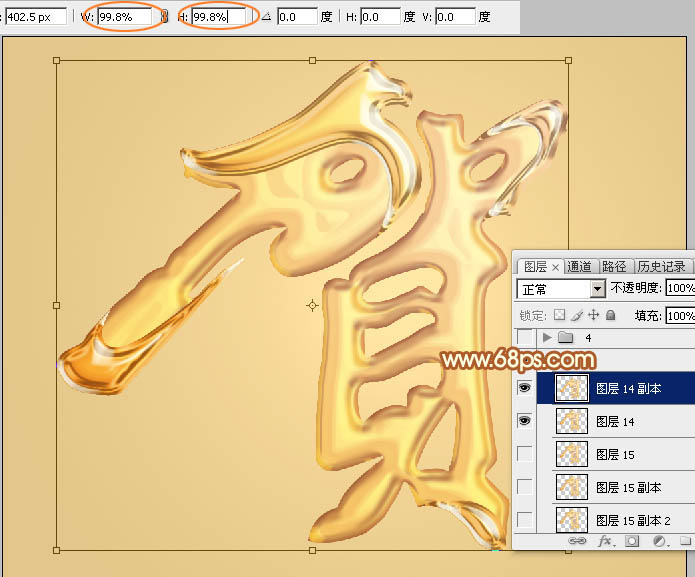Open the fx layer style menu
Screen dimensions: 695x577
pyautogui.click(x=606, y=541)
